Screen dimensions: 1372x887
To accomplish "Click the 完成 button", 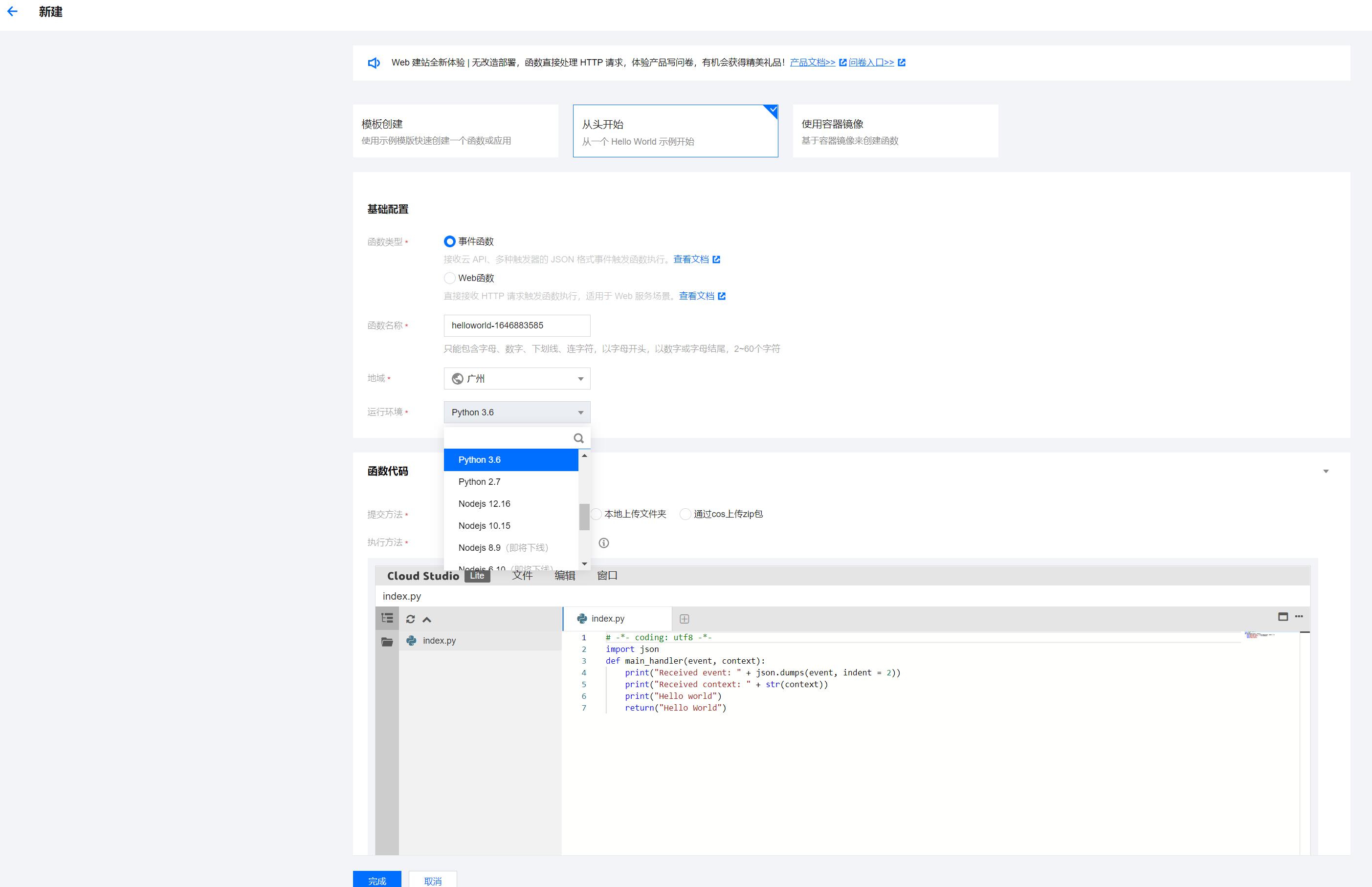I will click(x=377, y=880).
